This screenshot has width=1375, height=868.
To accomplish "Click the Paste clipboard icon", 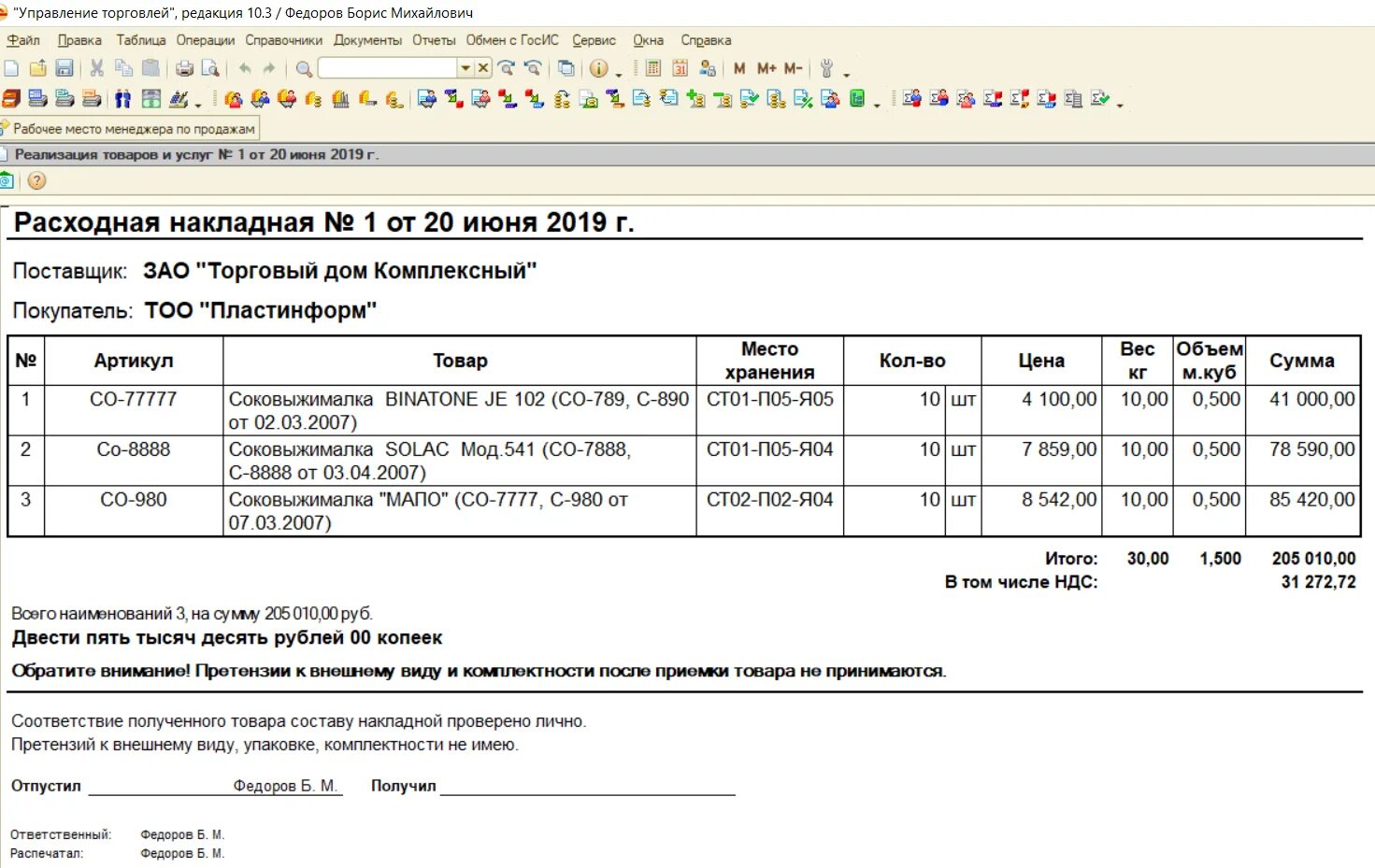I will 150,68.
